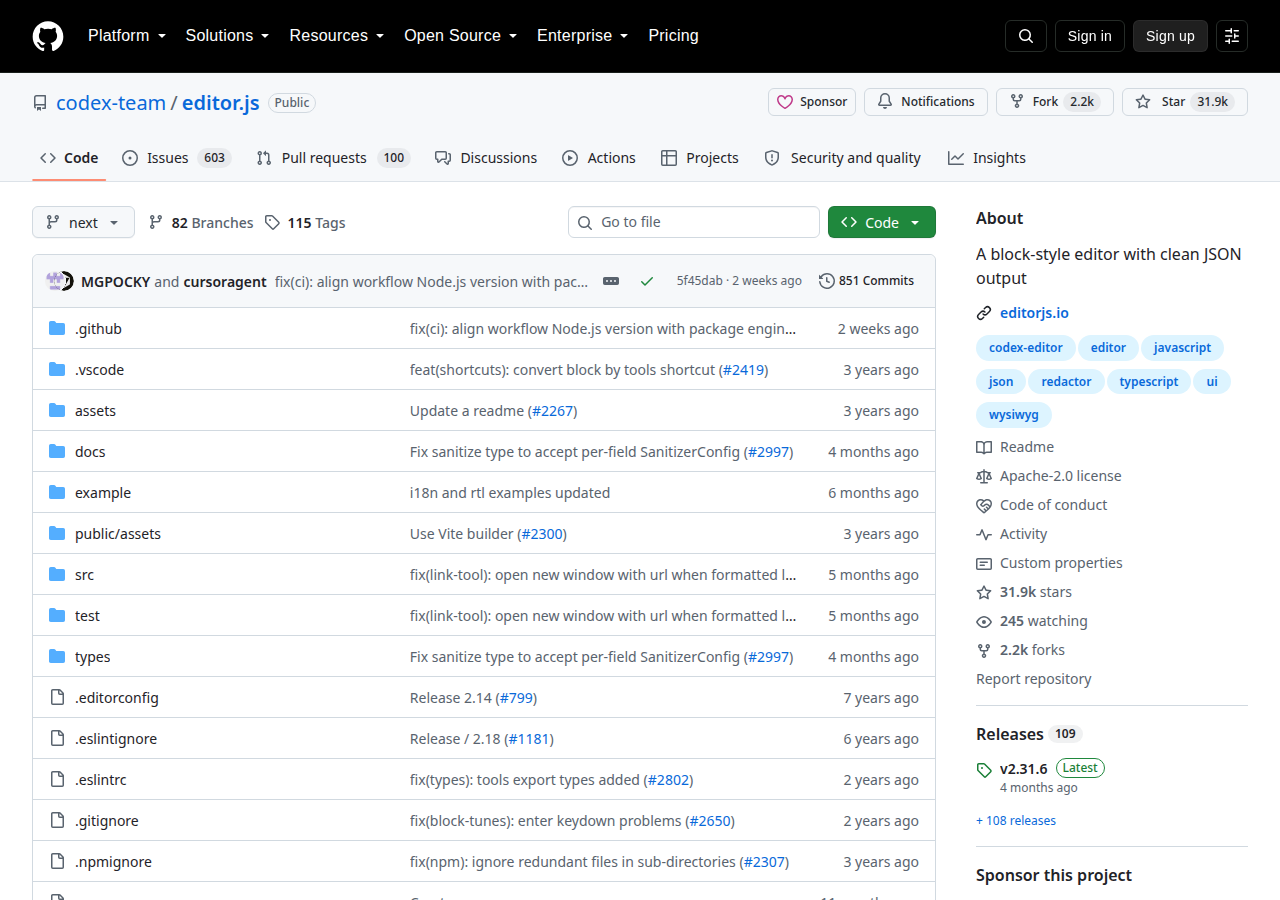The height and width of the screenshot is (900, 1280).
Task: Open the editorjs.io website link
Action: click(1034, 313)
